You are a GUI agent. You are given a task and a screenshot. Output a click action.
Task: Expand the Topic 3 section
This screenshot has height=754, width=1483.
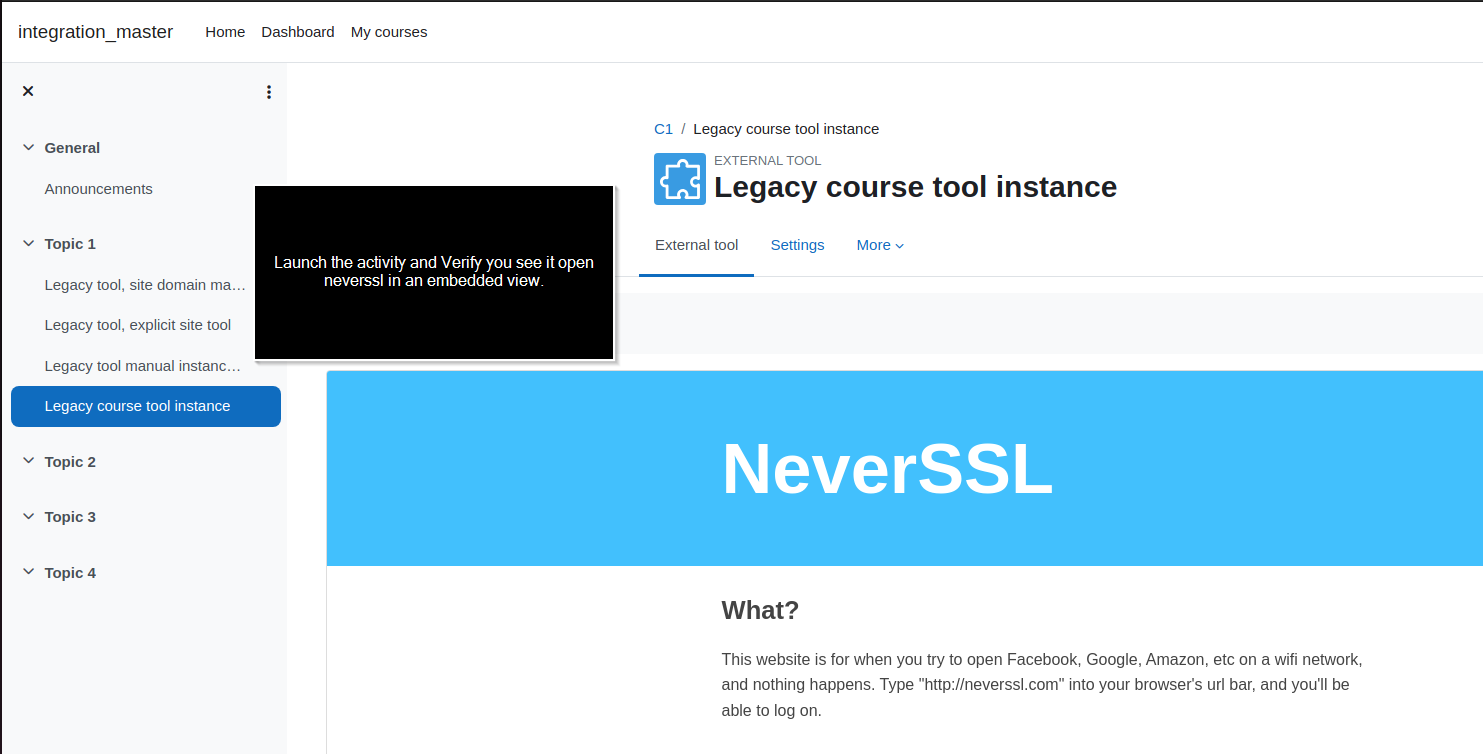click(x=29, y=517)
